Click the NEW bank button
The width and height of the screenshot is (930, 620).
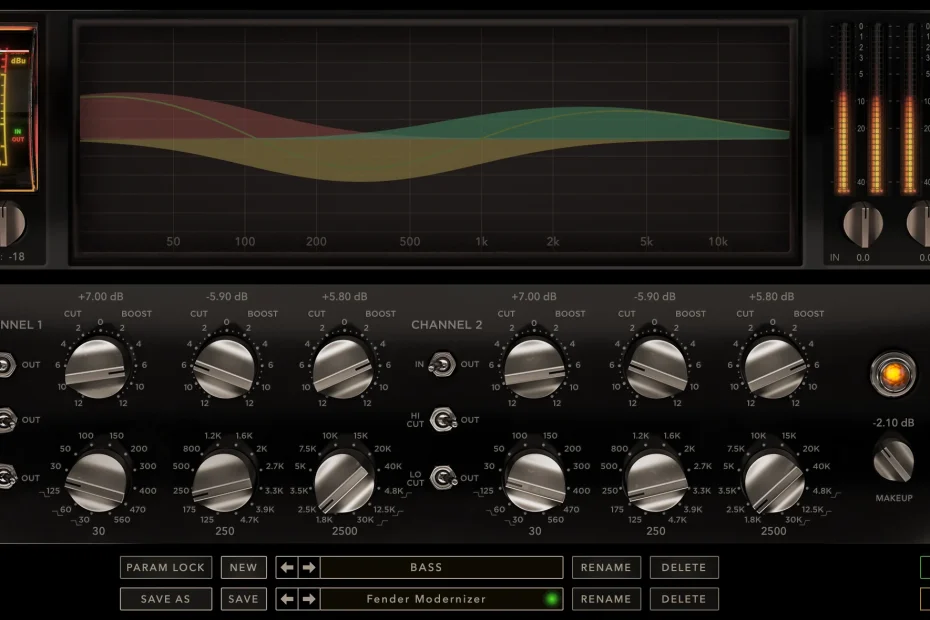pos(243,567)
